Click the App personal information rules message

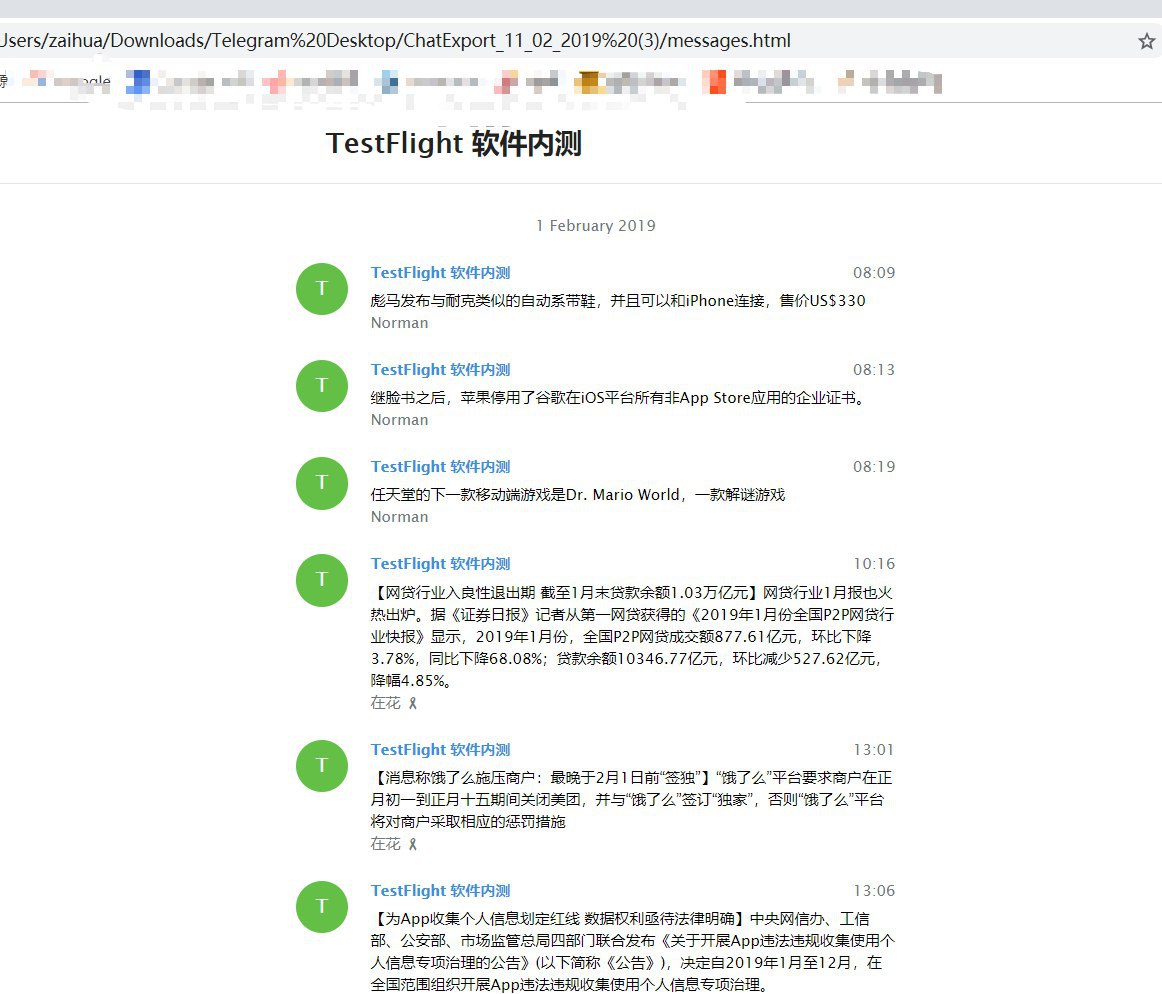pos(632,952)
